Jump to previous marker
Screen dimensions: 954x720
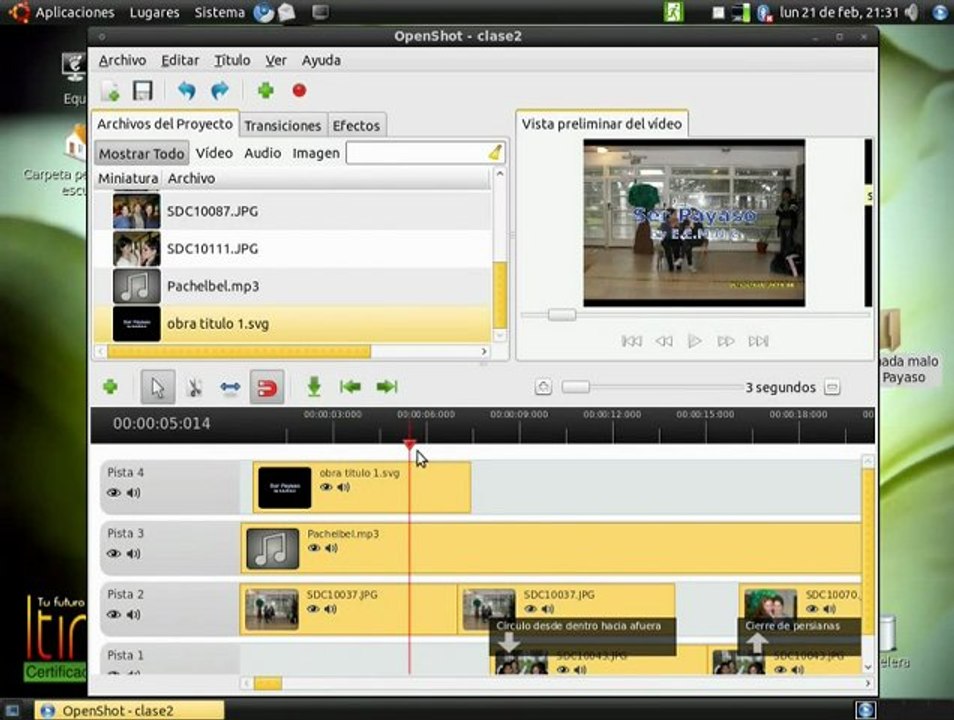point(350,386)
